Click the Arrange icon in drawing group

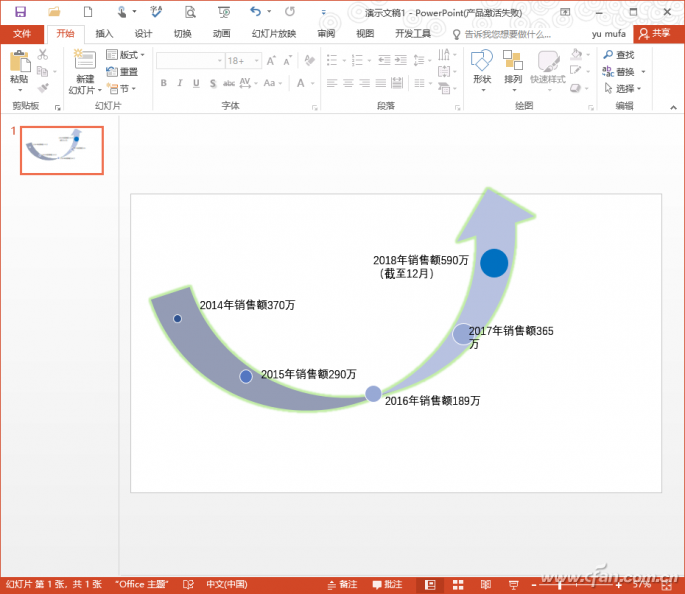point(513,63)
